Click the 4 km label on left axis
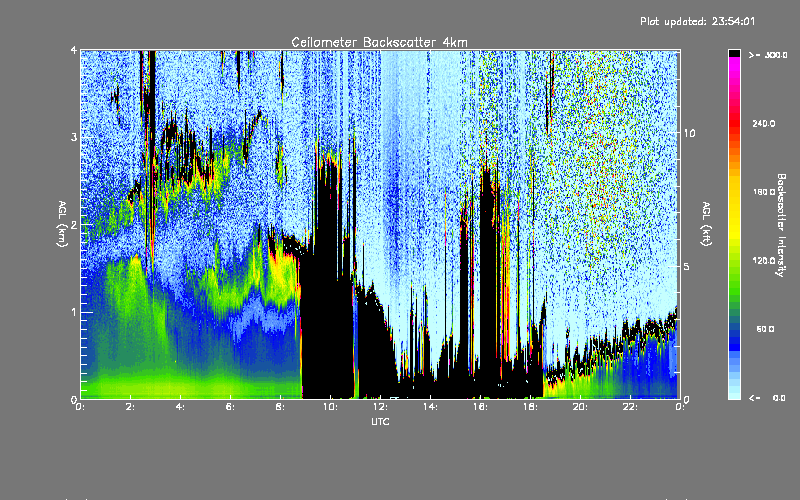 click(74, 50)
